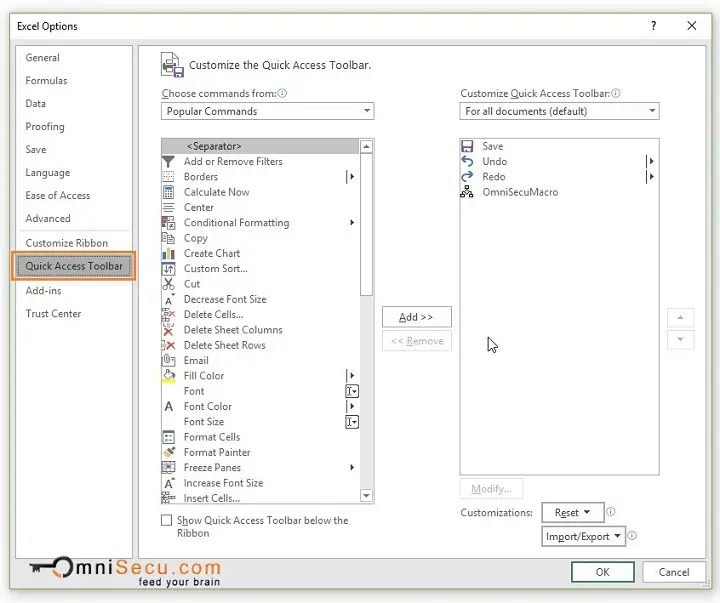Click the Fill Color bucket icon

tap(169, 376)
